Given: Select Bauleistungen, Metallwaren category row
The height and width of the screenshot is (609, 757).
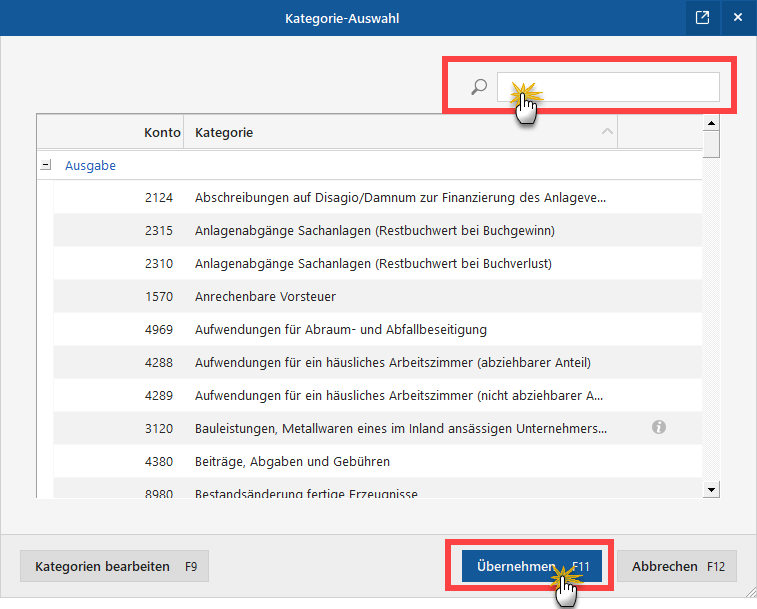Looking at the screenshot, I should pyautogui.click(x=378, y=428).
